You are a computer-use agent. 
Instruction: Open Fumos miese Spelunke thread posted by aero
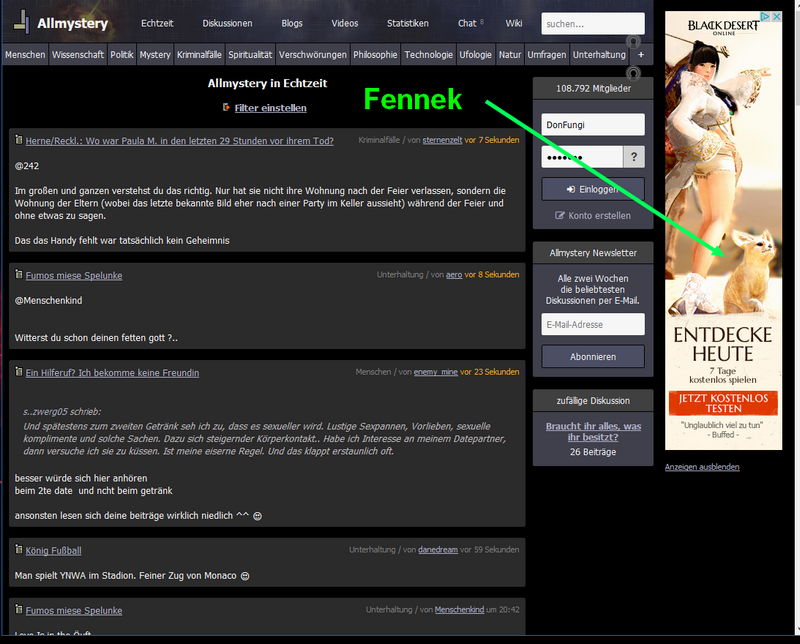(x=74, y=276)
